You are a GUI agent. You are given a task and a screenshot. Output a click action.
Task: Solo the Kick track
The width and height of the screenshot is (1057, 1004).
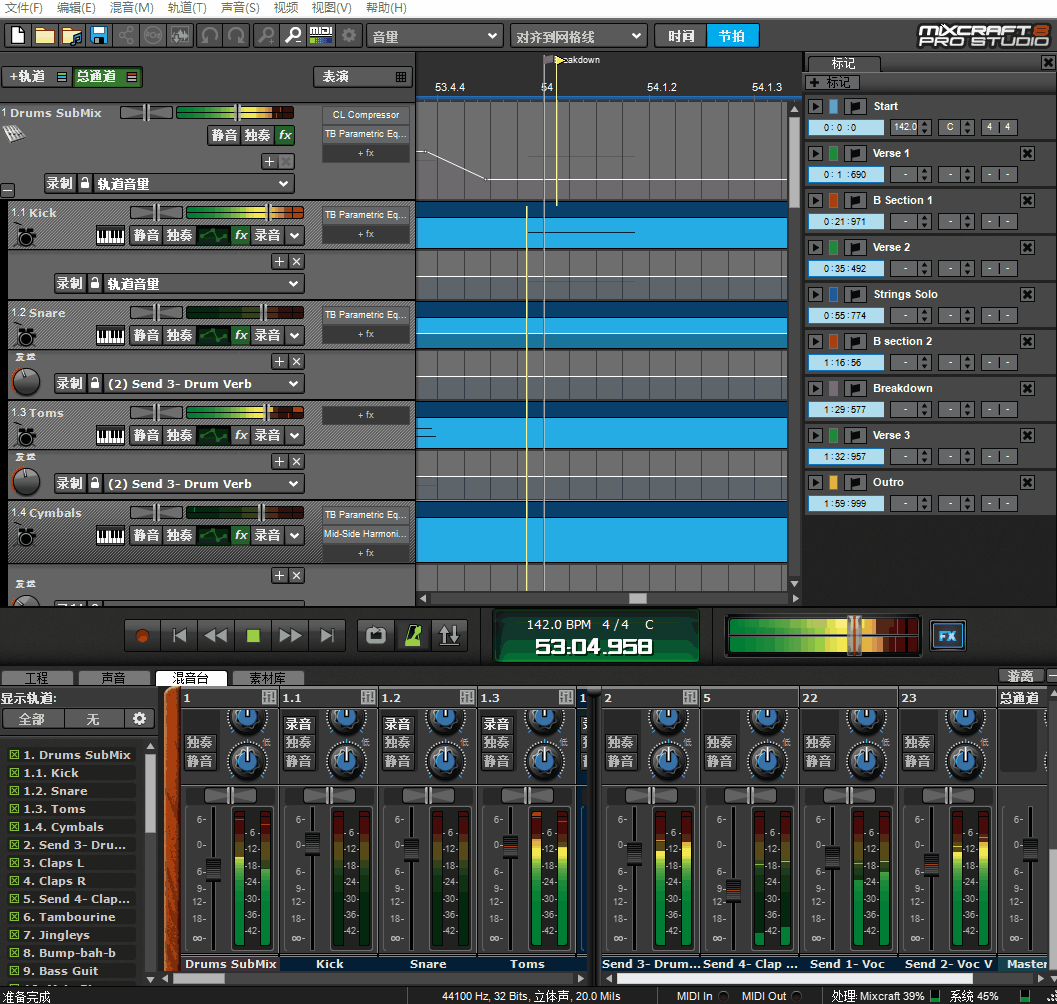point(179,235)
